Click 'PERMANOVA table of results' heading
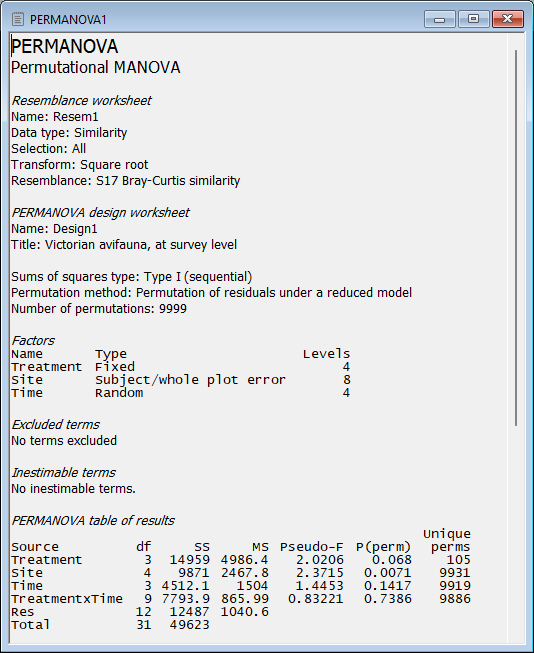534x653 pixels. coord(92,521)
